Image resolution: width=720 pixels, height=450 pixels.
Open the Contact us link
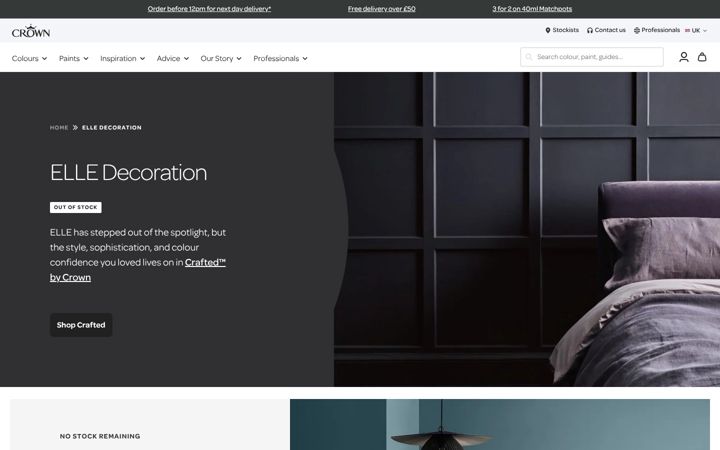coord(610,30)
